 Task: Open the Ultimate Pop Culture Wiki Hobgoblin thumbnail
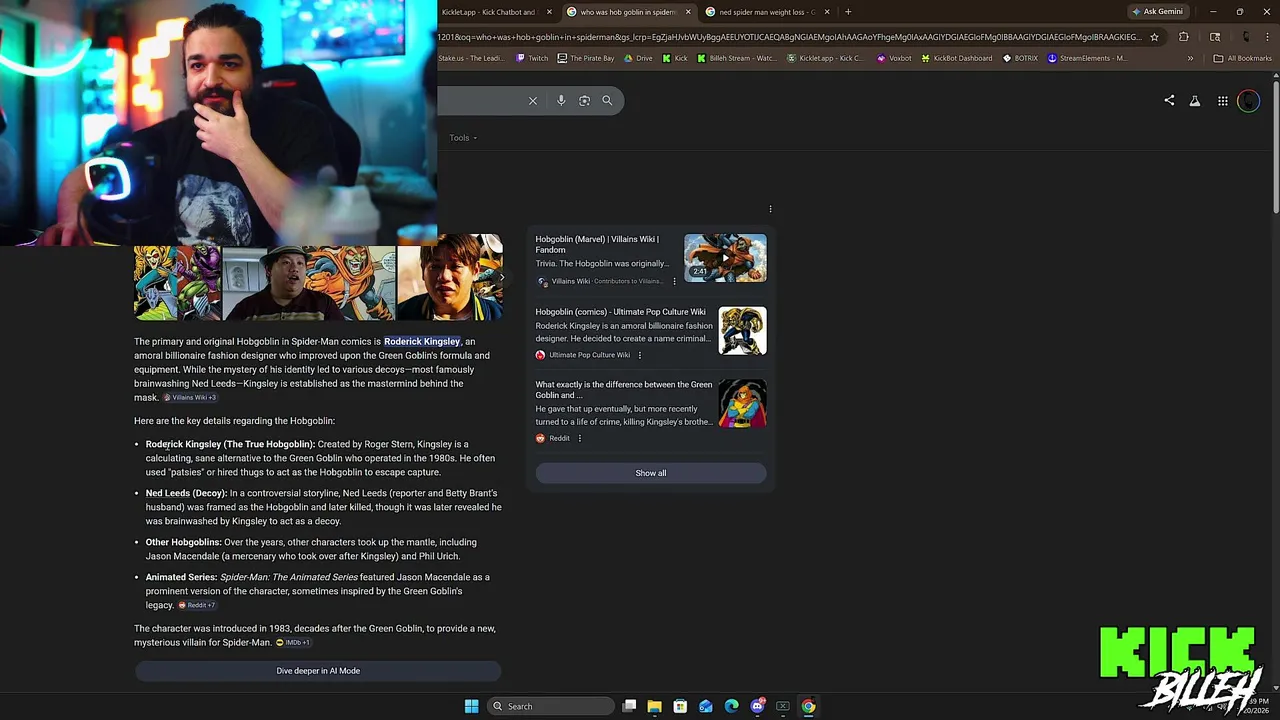(742, 331)
